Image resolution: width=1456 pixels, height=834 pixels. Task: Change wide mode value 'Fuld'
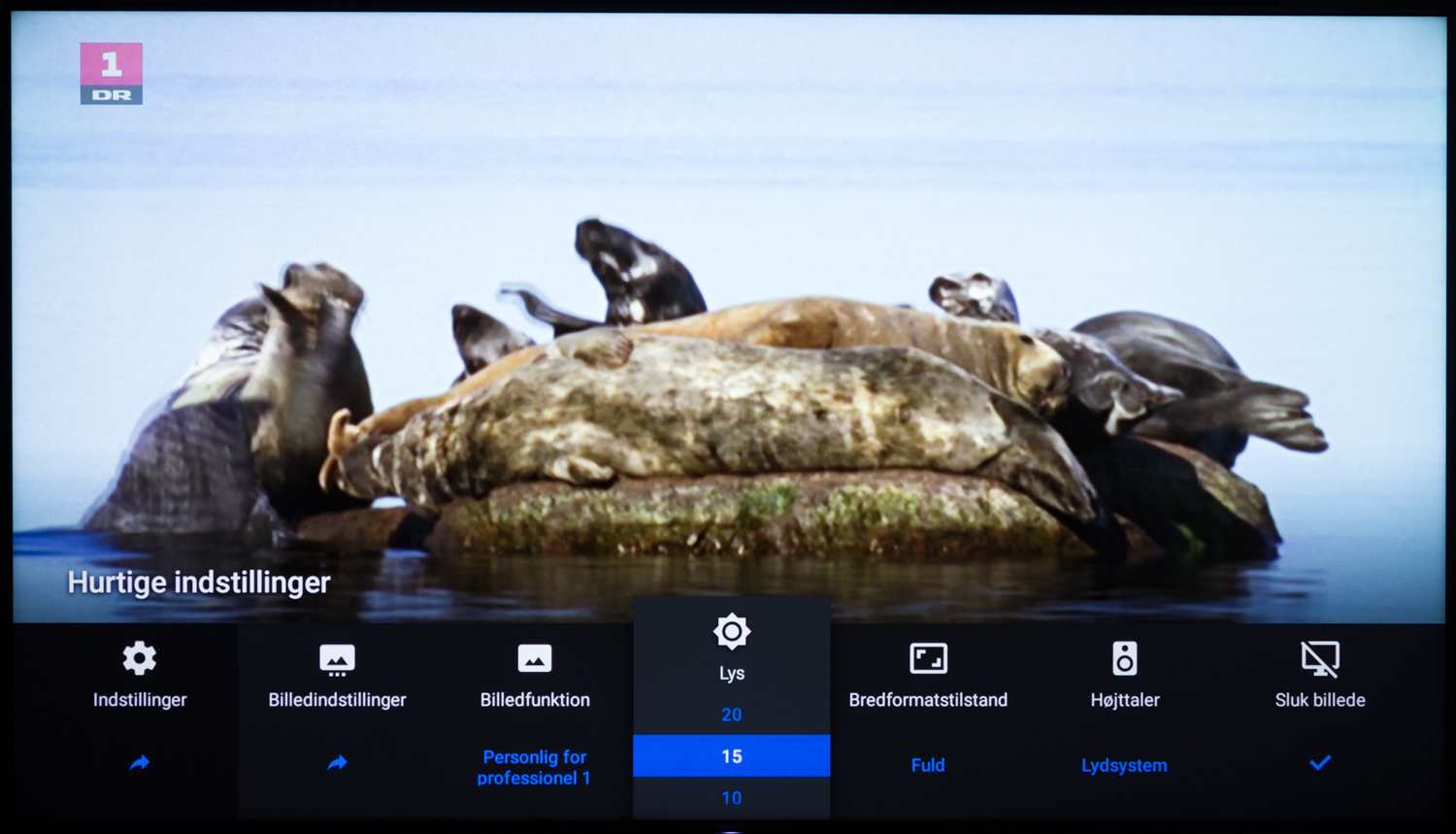[x=928, y=765]
